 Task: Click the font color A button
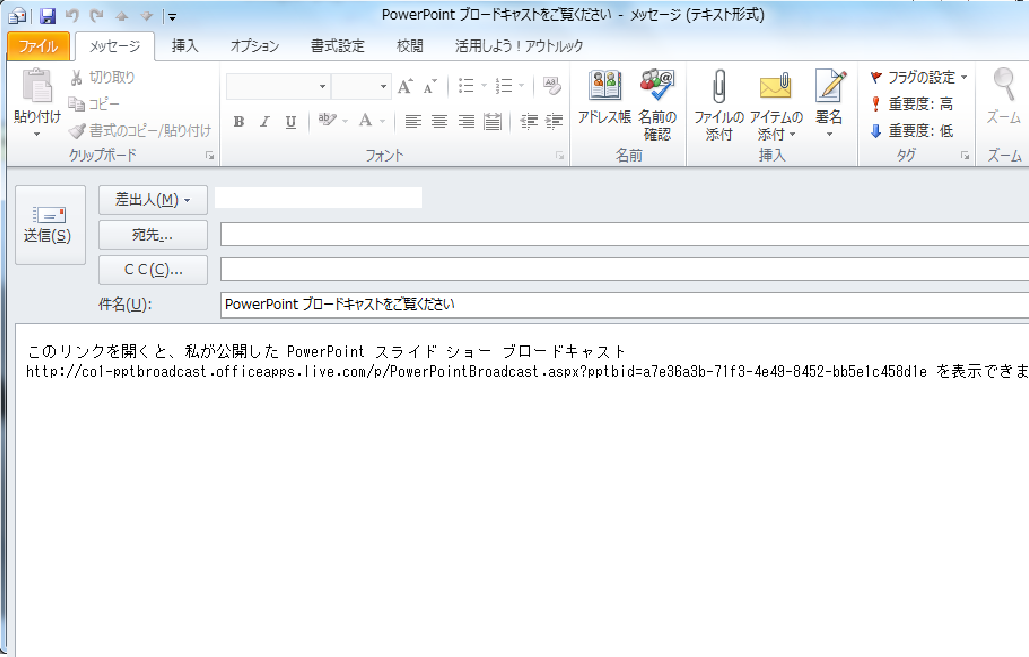pyautogui.click(x=366, y=121)
